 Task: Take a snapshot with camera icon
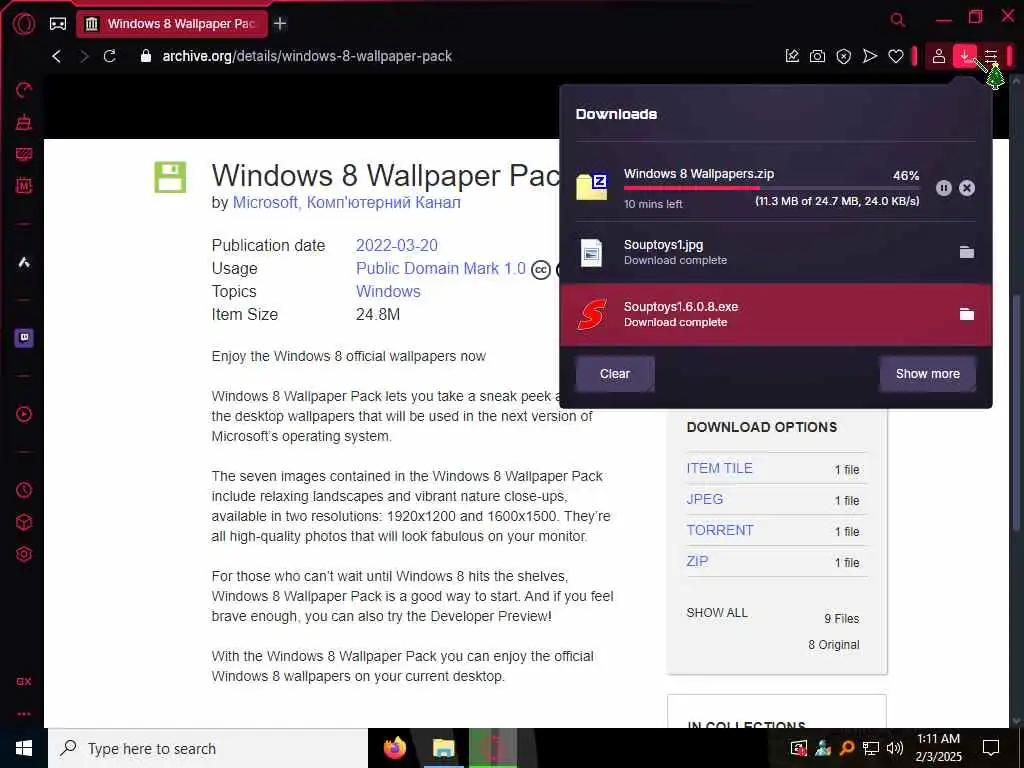click(817, 56)
